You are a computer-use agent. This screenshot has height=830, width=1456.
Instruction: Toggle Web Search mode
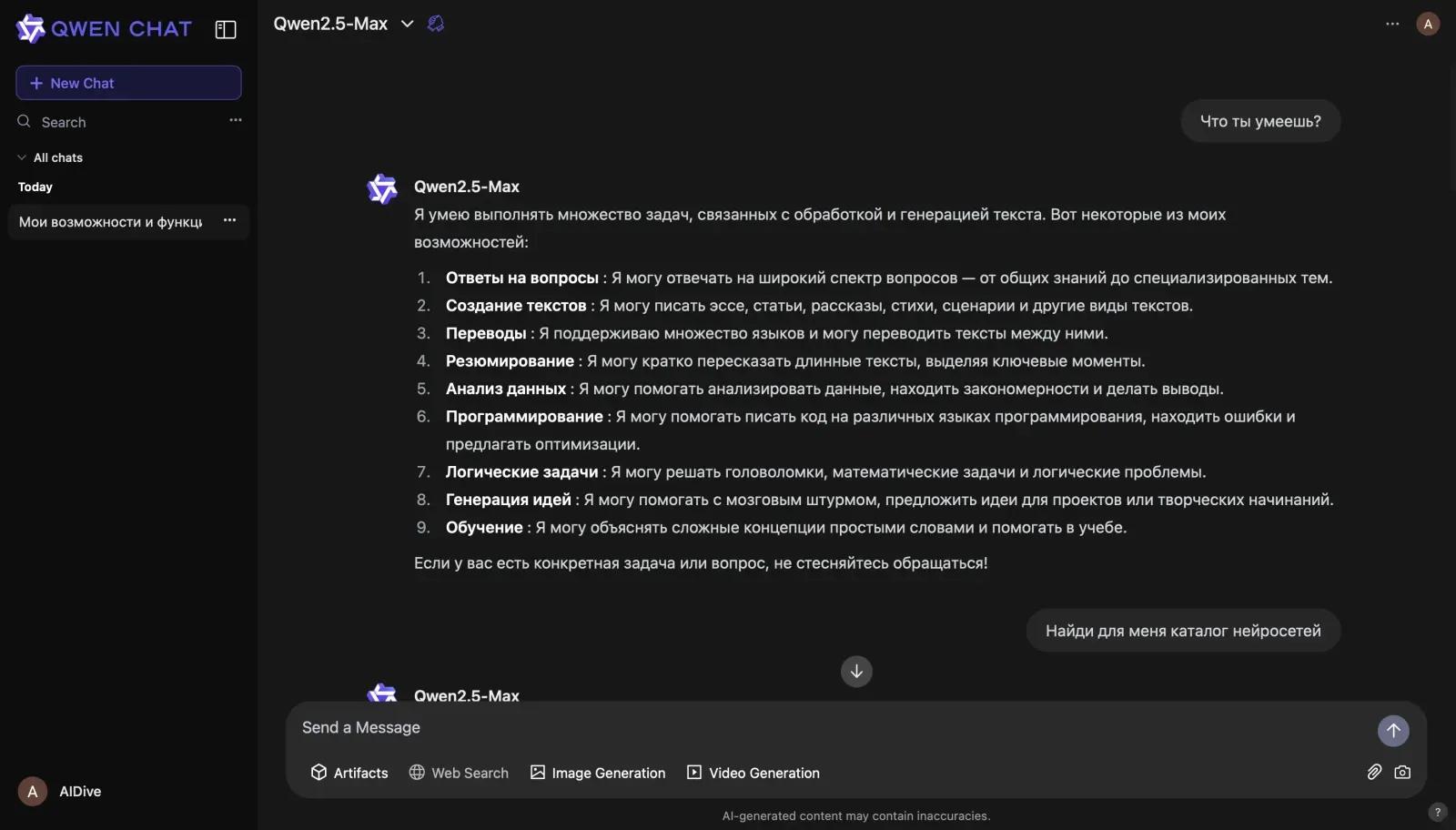click(459, 773)
